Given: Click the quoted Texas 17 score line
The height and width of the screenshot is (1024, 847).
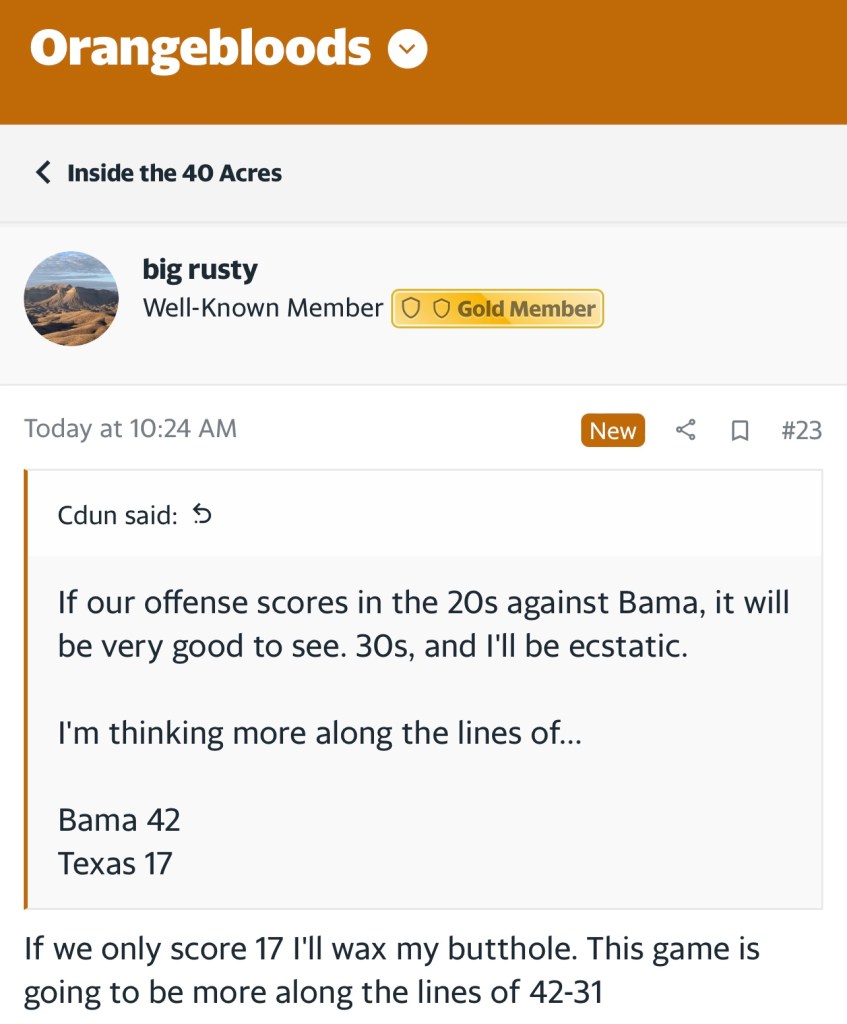Looking at the screenshot, I should tap(115, 863).
